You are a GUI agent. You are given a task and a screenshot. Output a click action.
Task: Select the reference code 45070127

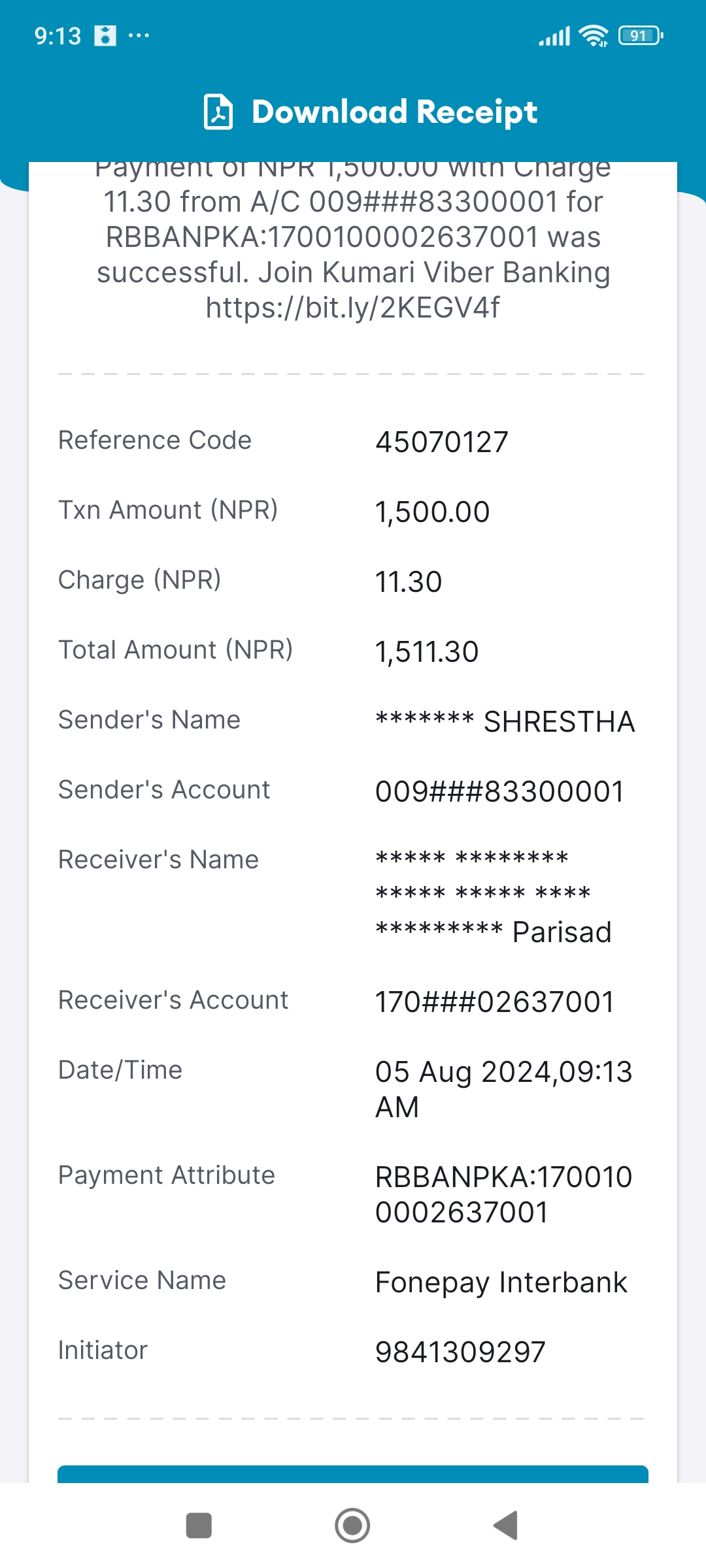442,442
